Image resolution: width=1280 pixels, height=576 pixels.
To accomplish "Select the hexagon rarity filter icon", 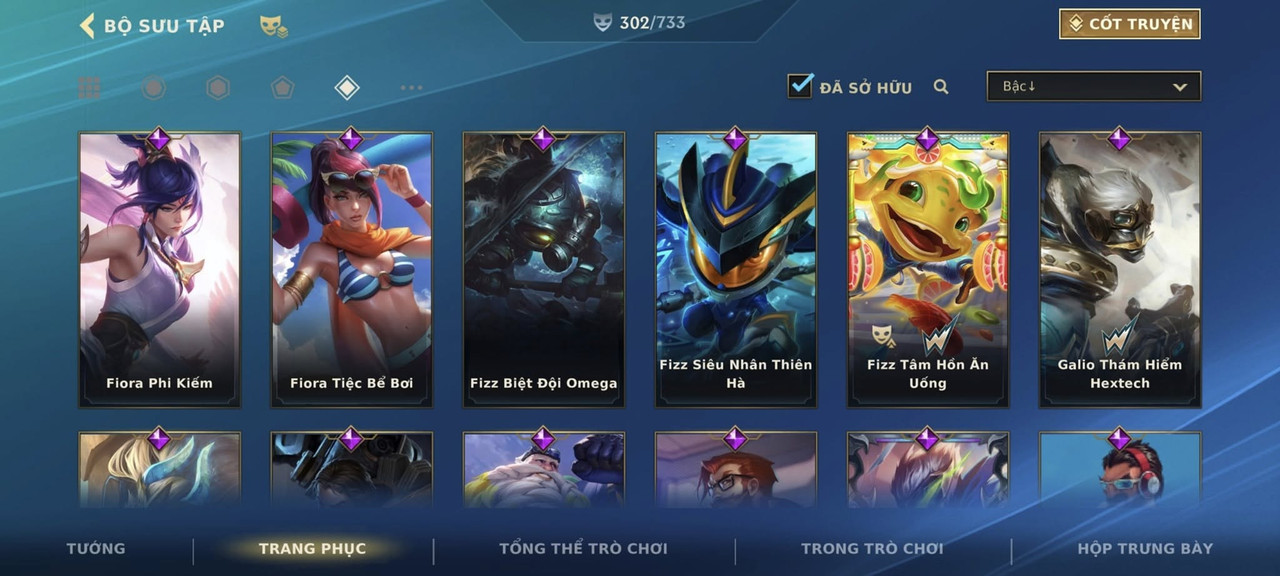I will coord(218,88).
